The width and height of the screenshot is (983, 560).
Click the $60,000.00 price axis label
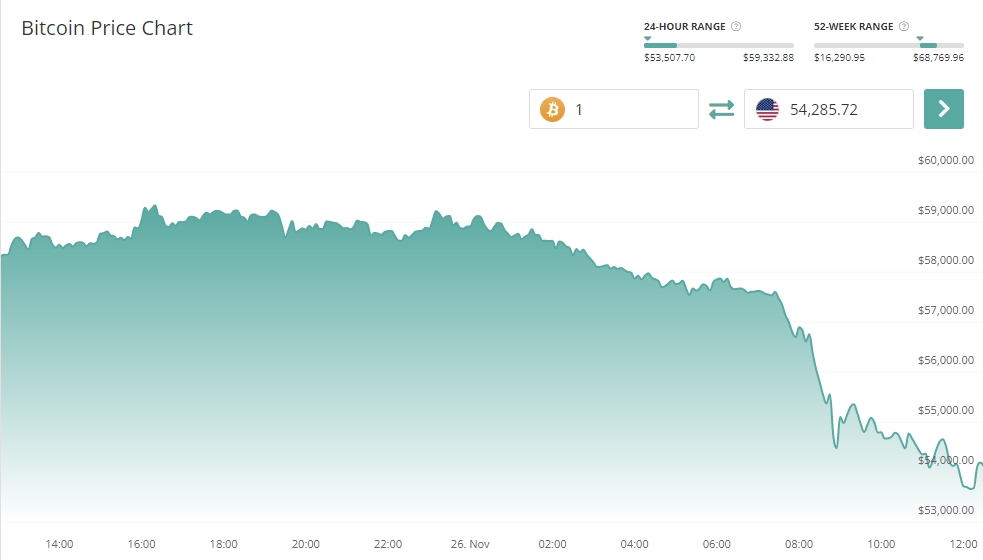(945, 160)
